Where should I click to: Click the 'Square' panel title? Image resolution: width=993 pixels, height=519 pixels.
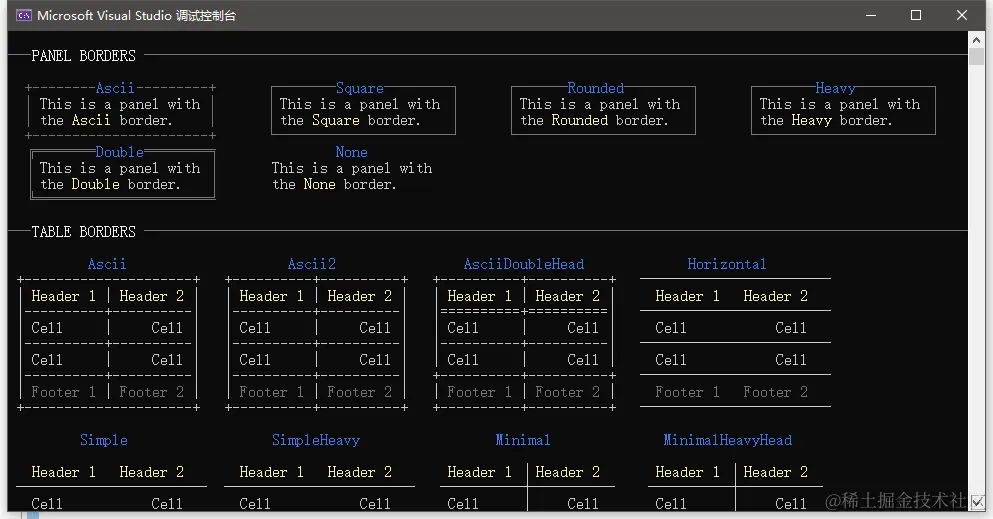tap(360, 88)
